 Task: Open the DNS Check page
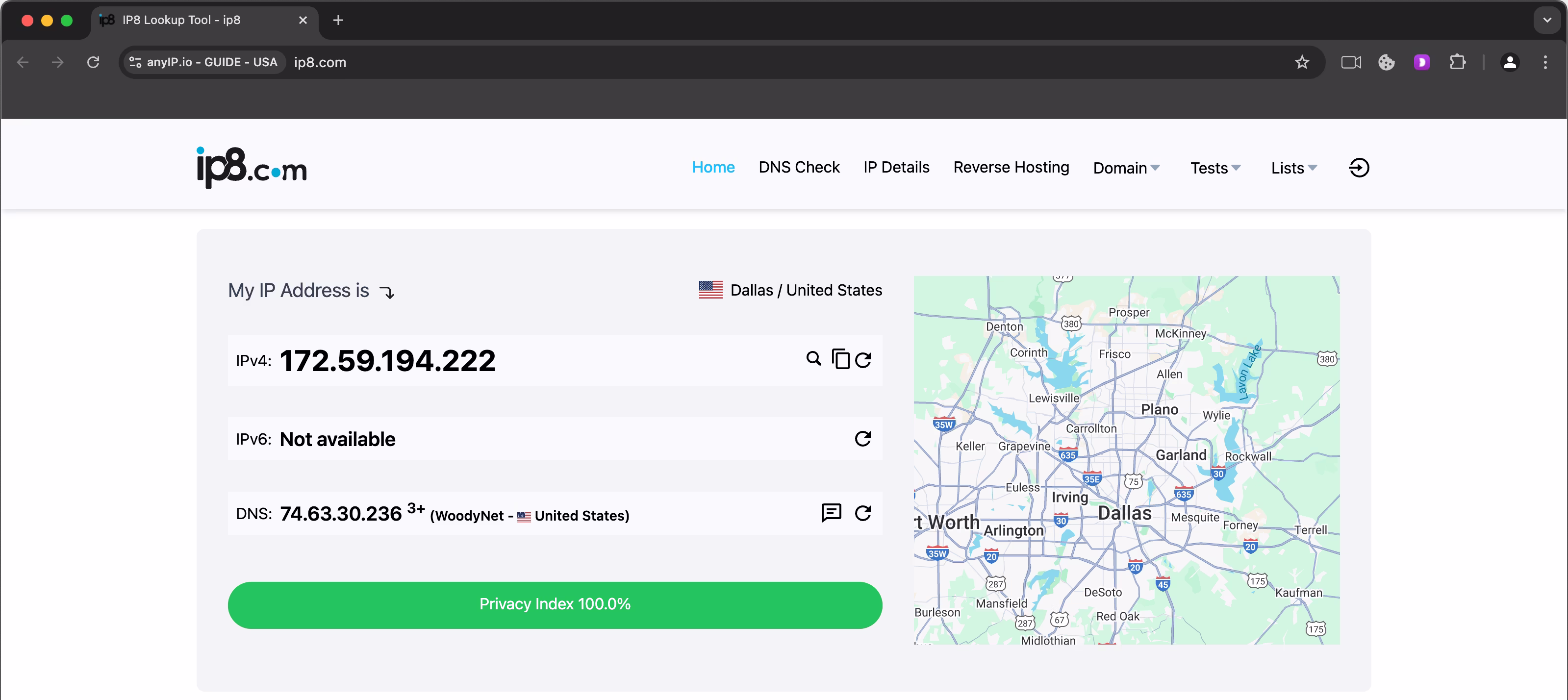[x=799, y=167]
